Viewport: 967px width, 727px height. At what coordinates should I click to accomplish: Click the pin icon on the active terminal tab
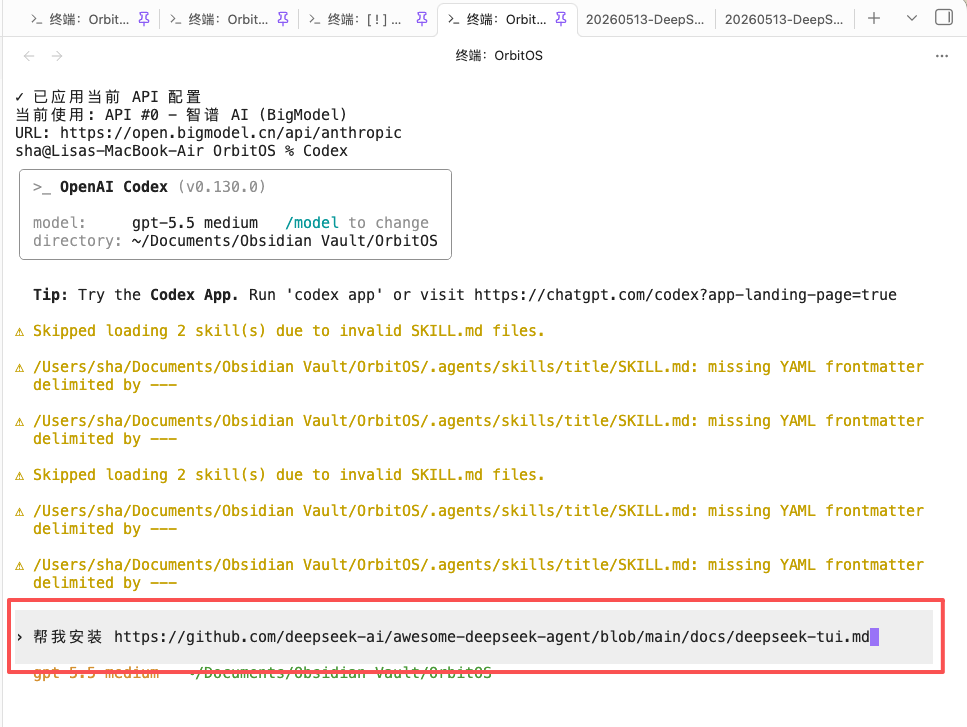(561, 19)
